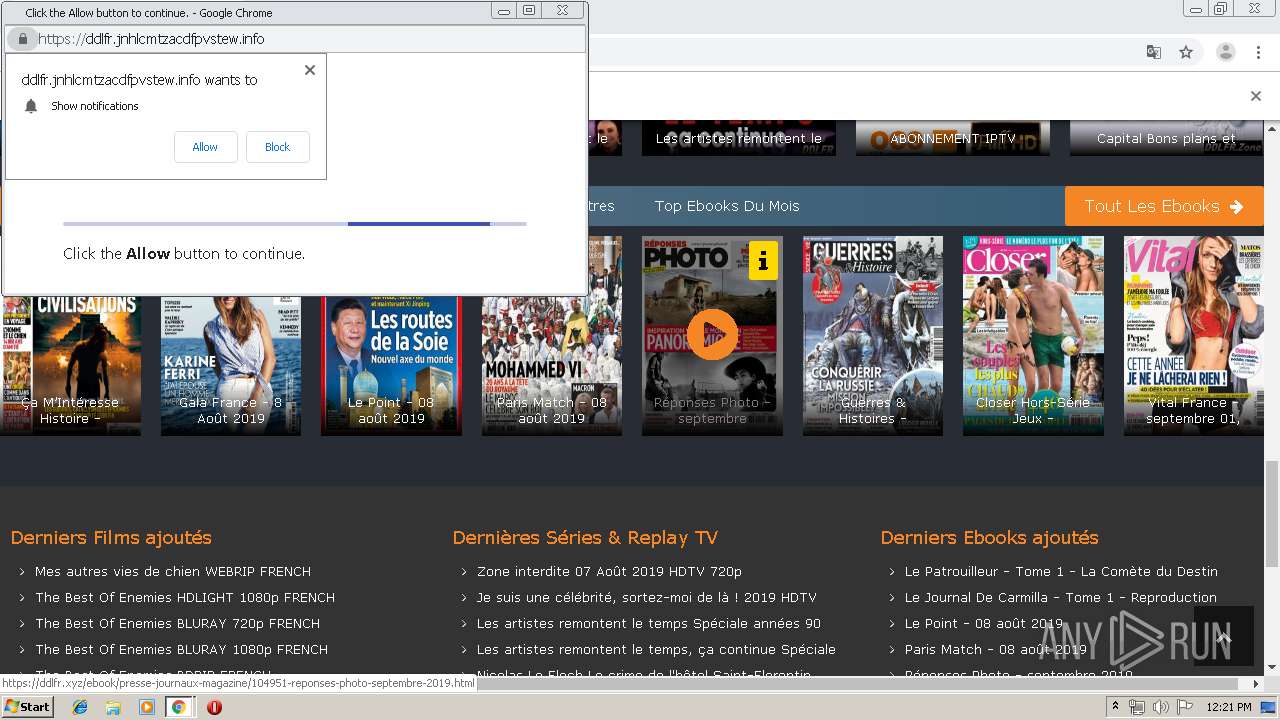Viewport: 1280px width, 720px height.
Task: Click the back-to-top arrow button
Action: 1223,636
